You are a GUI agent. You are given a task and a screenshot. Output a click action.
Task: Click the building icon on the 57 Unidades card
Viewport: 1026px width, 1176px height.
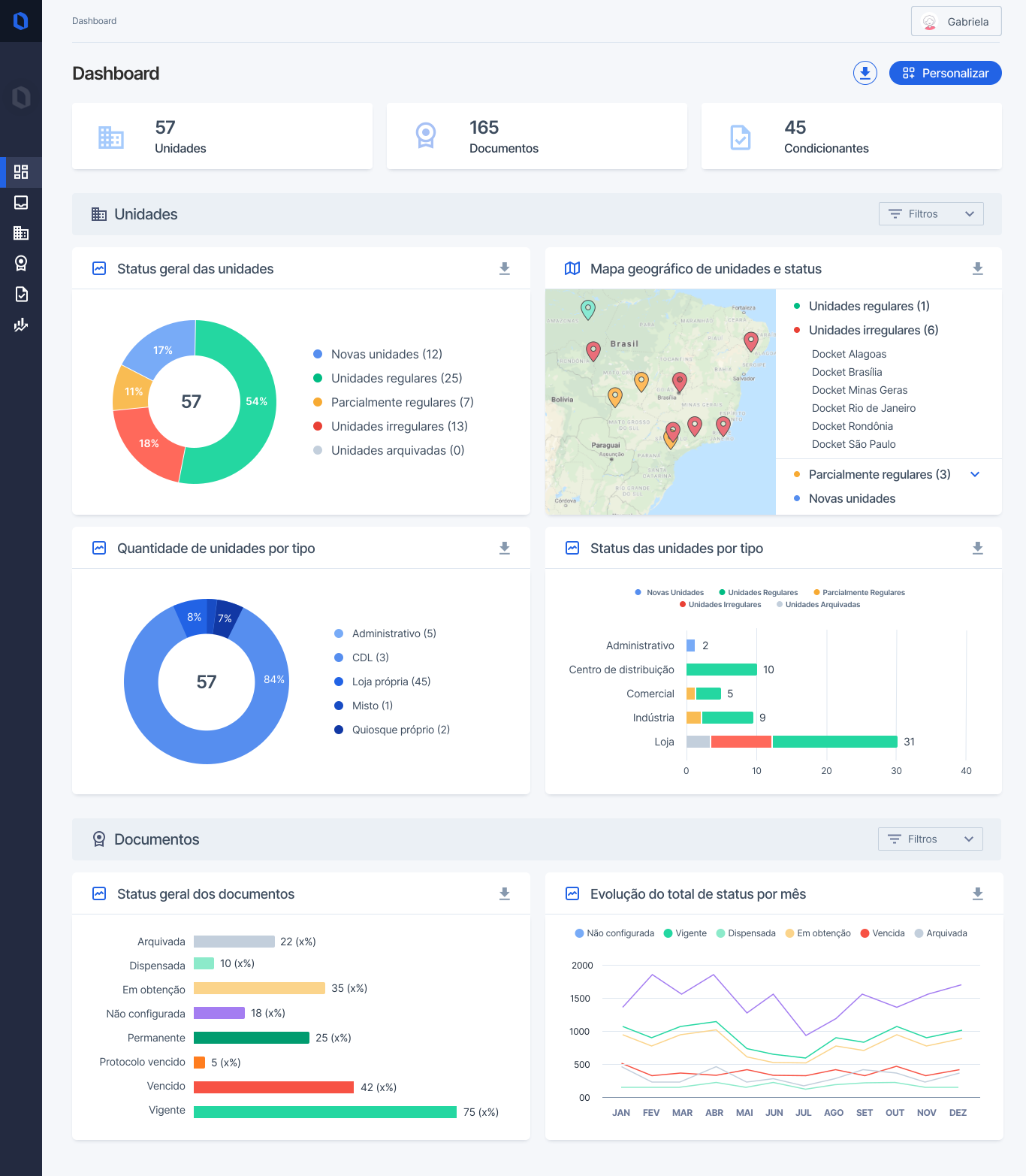tap(111, 137)
